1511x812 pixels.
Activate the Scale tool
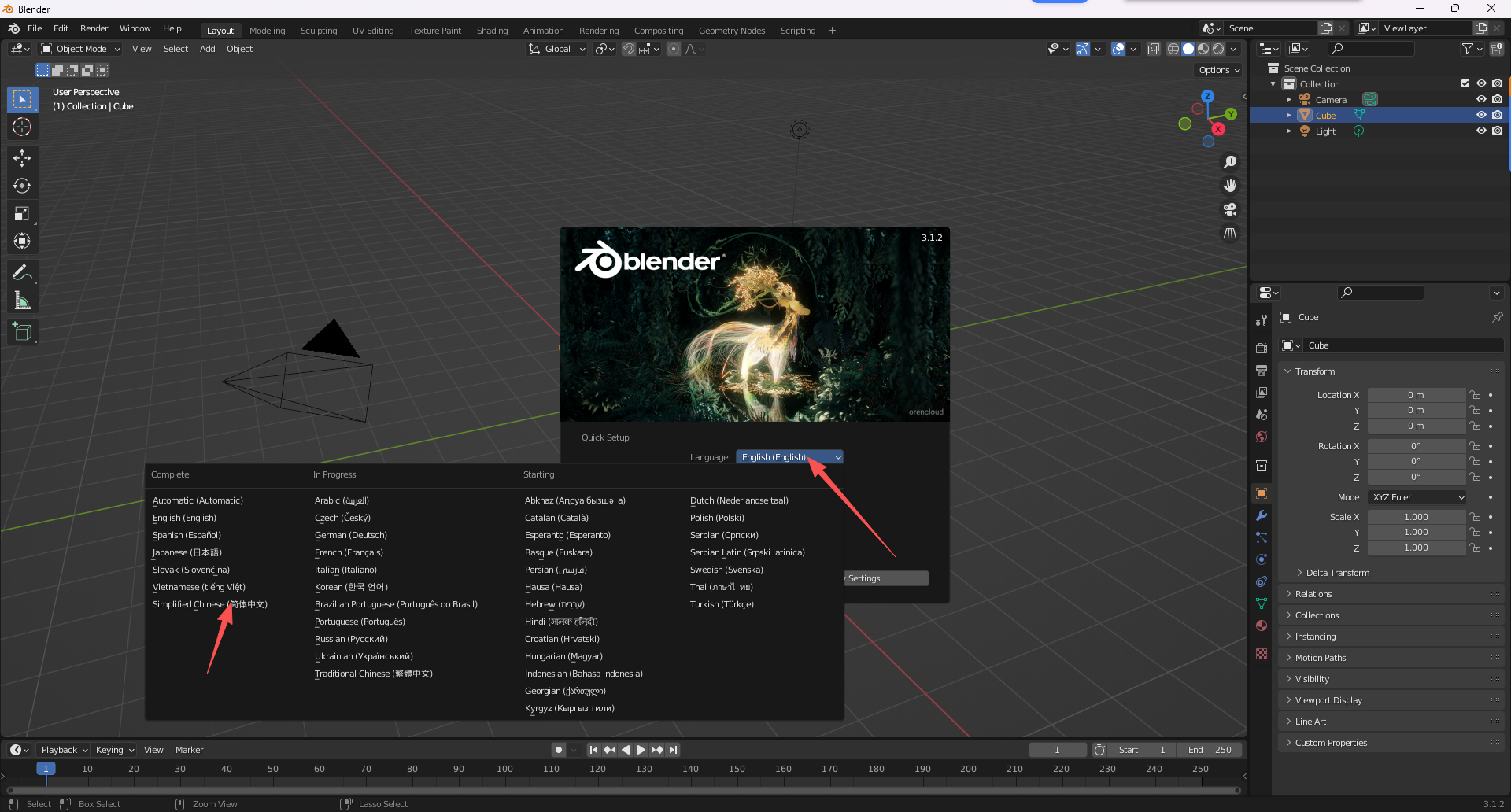click(x=22, y=213)
